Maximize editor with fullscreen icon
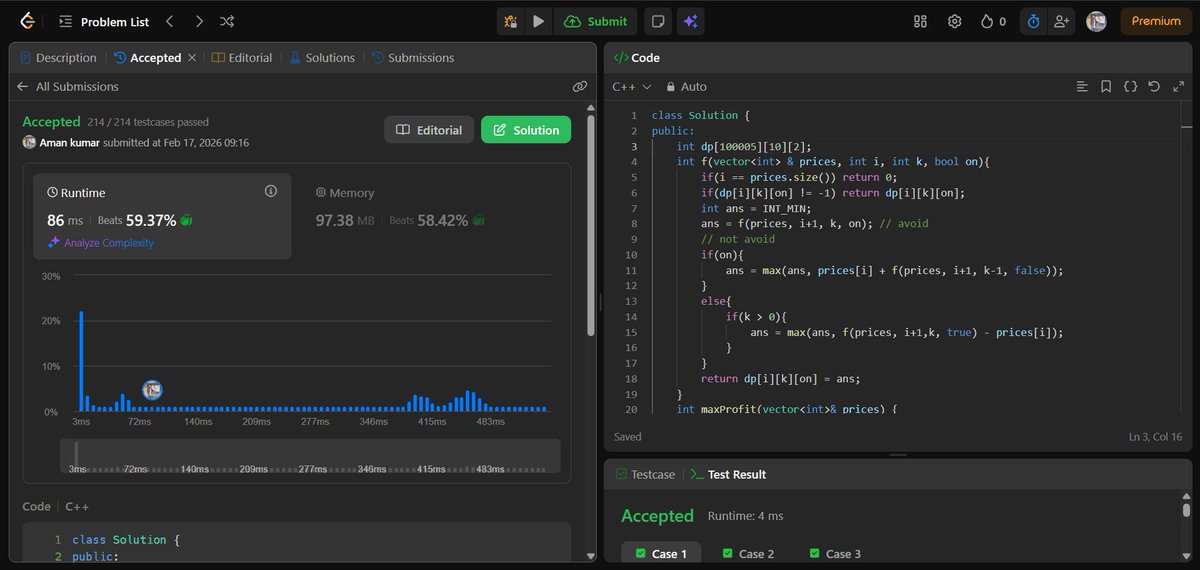 click(x=1178, y=87)
